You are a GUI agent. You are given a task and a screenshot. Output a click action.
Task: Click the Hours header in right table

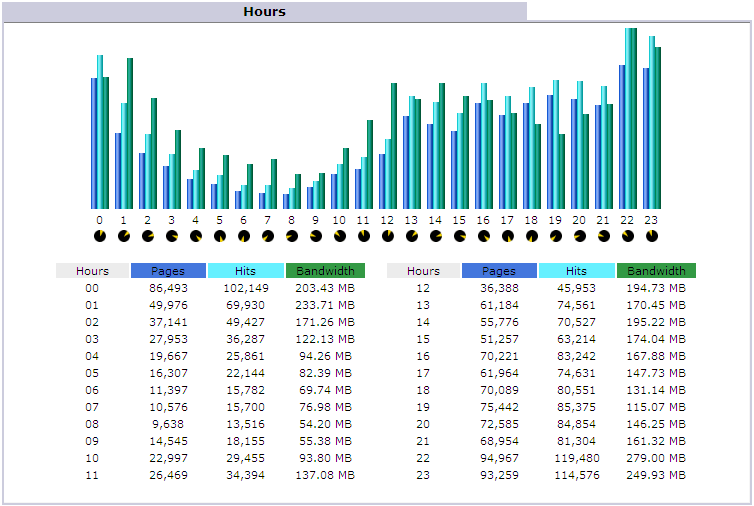tap(423, 271)
